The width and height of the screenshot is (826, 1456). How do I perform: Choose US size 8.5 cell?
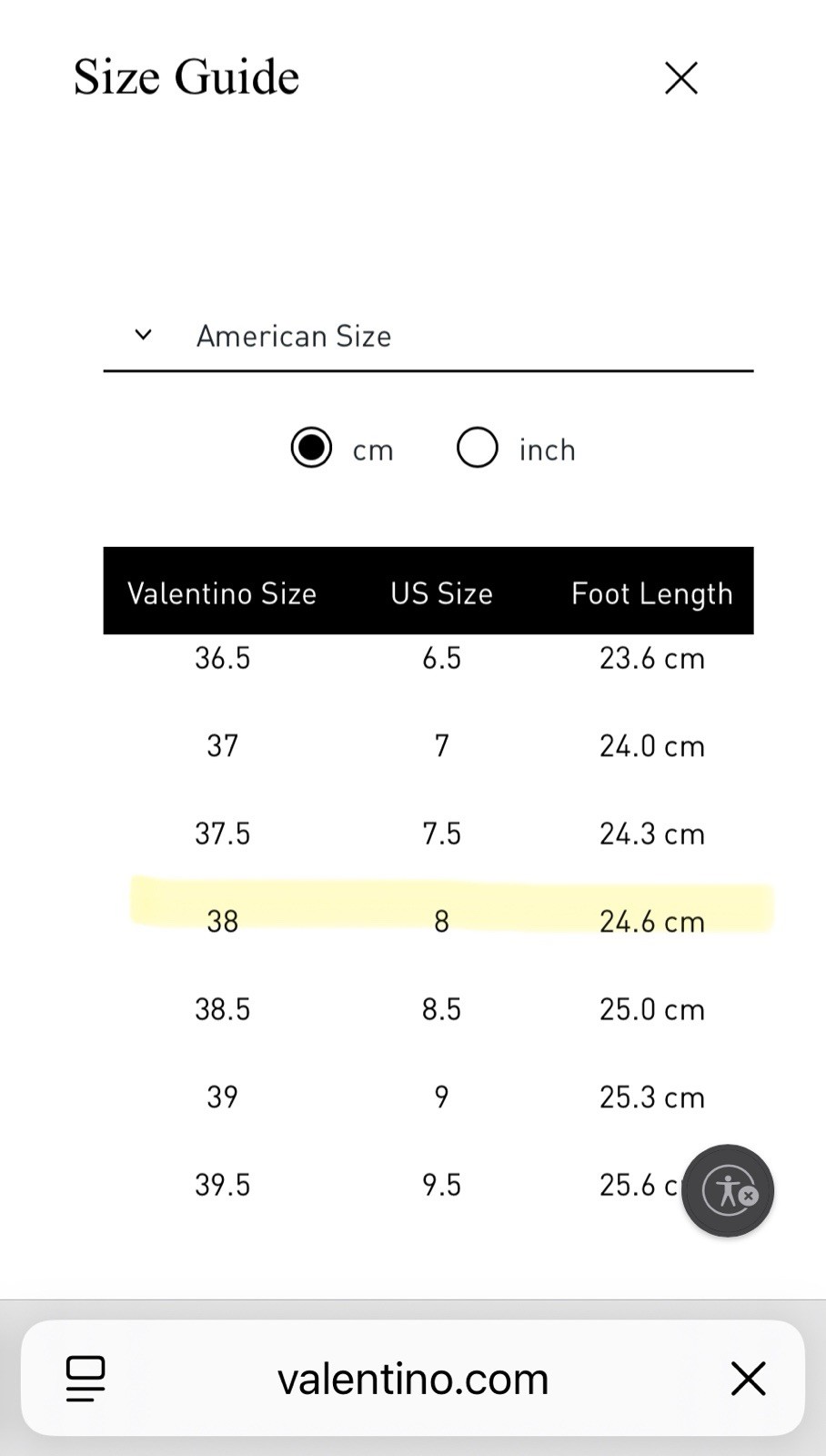point(441,1009)
